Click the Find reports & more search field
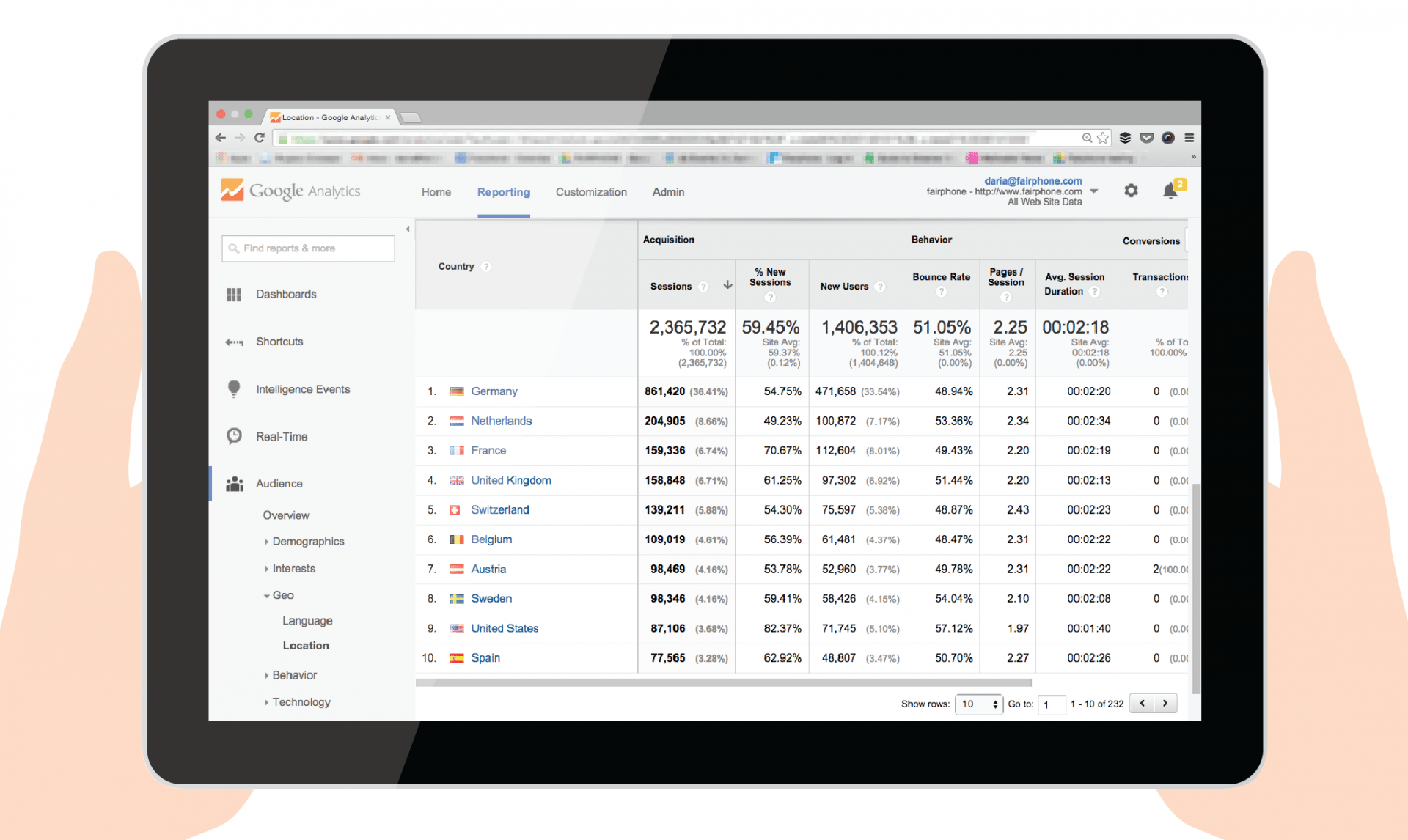This screenshot has width=1408, height=840. [308, 248]
